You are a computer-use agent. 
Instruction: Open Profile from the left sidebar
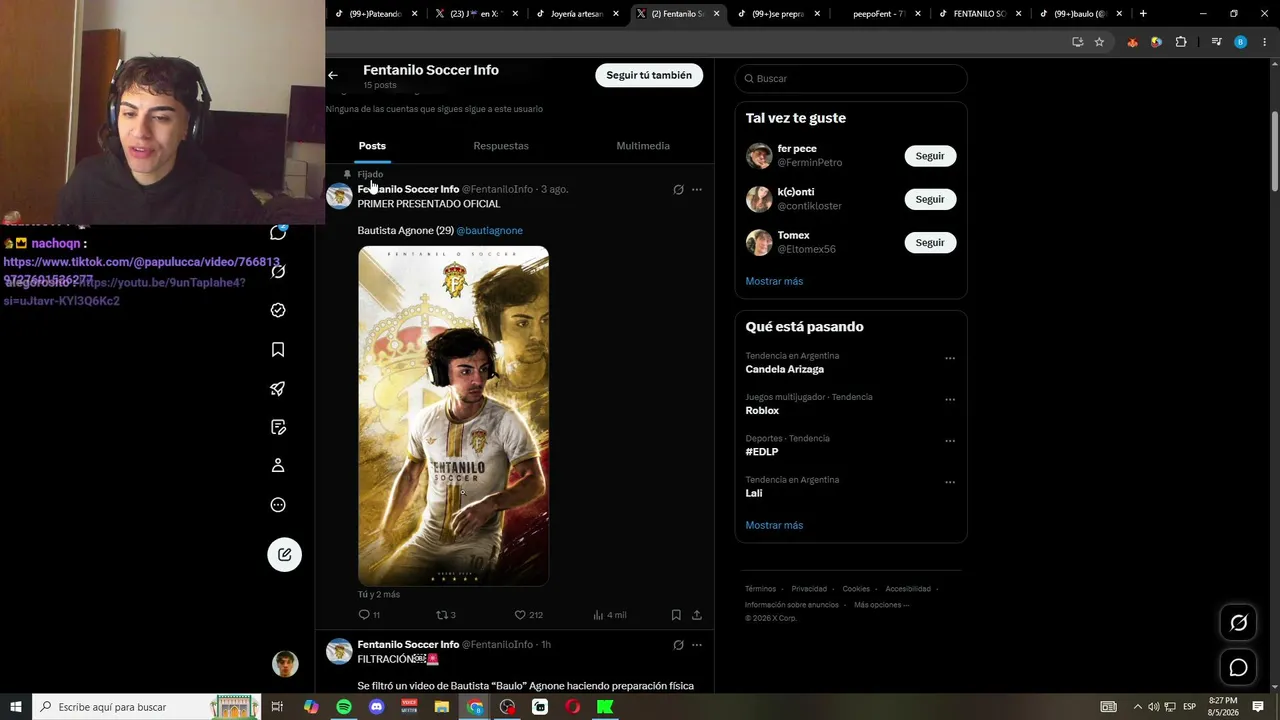[x=278, y=465]
